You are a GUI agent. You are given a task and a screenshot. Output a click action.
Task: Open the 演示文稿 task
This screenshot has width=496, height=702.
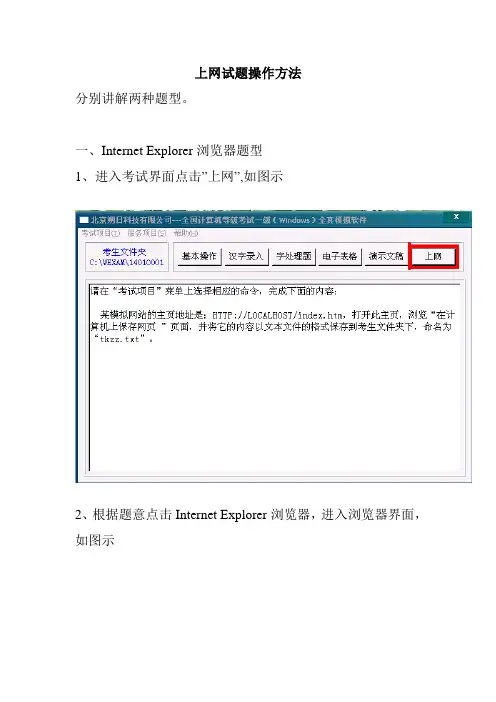[x=386, y=257]
